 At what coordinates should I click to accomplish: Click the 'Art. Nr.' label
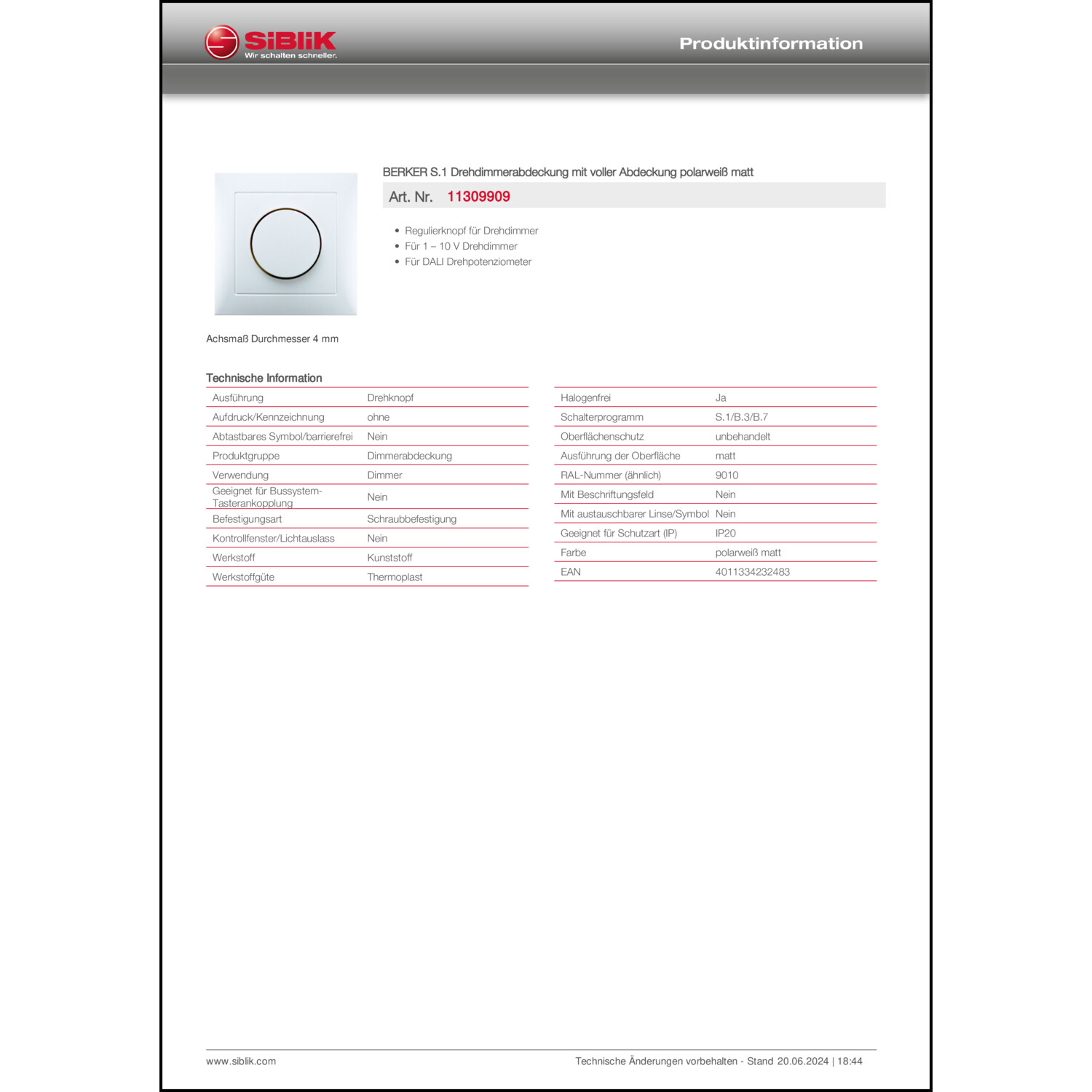click(411, 197)
